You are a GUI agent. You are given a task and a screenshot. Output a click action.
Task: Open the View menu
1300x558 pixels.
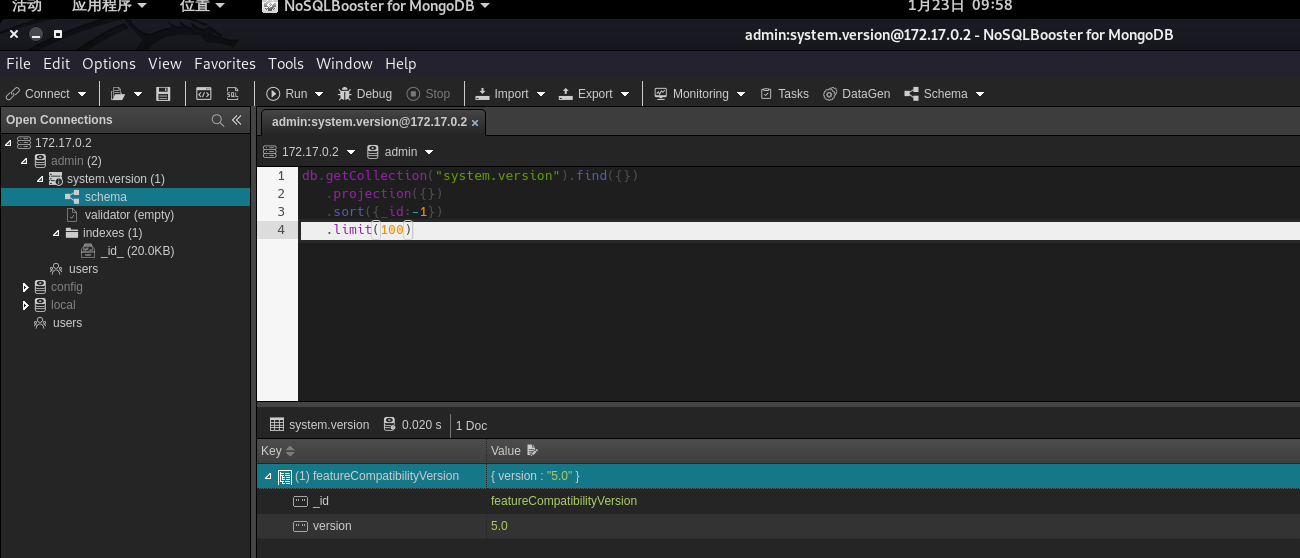[165, 63]
